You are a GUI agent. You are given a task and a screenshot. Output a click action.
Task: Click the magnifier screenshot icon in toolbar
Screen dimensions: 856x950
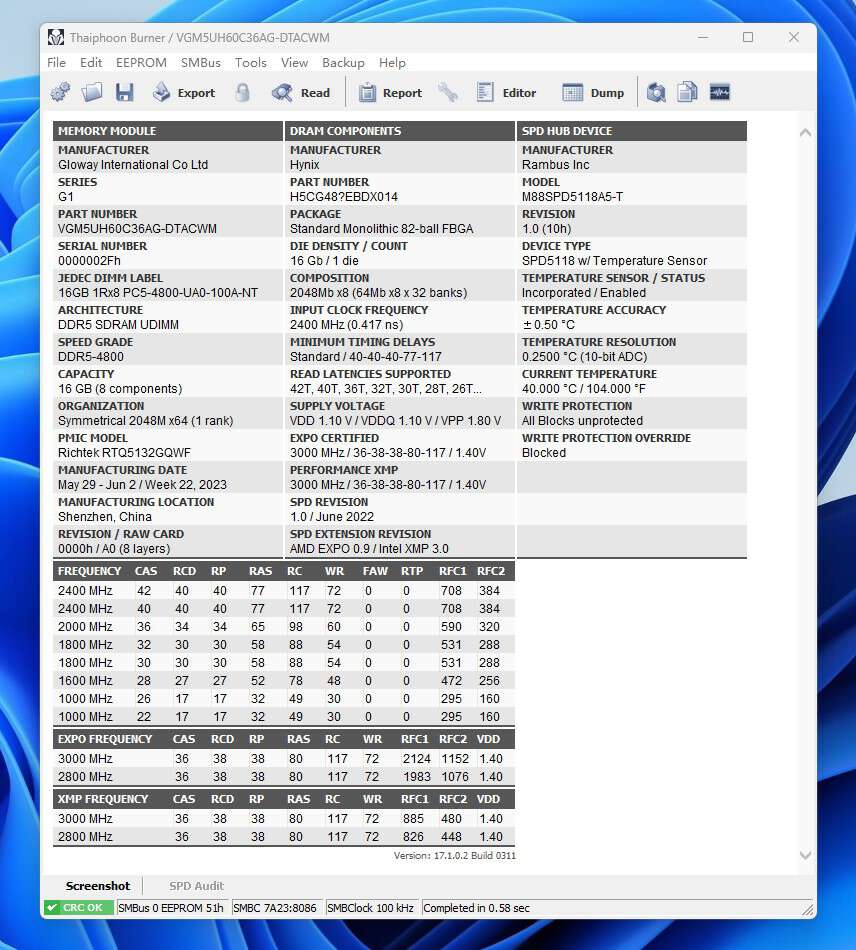point(656,93)
